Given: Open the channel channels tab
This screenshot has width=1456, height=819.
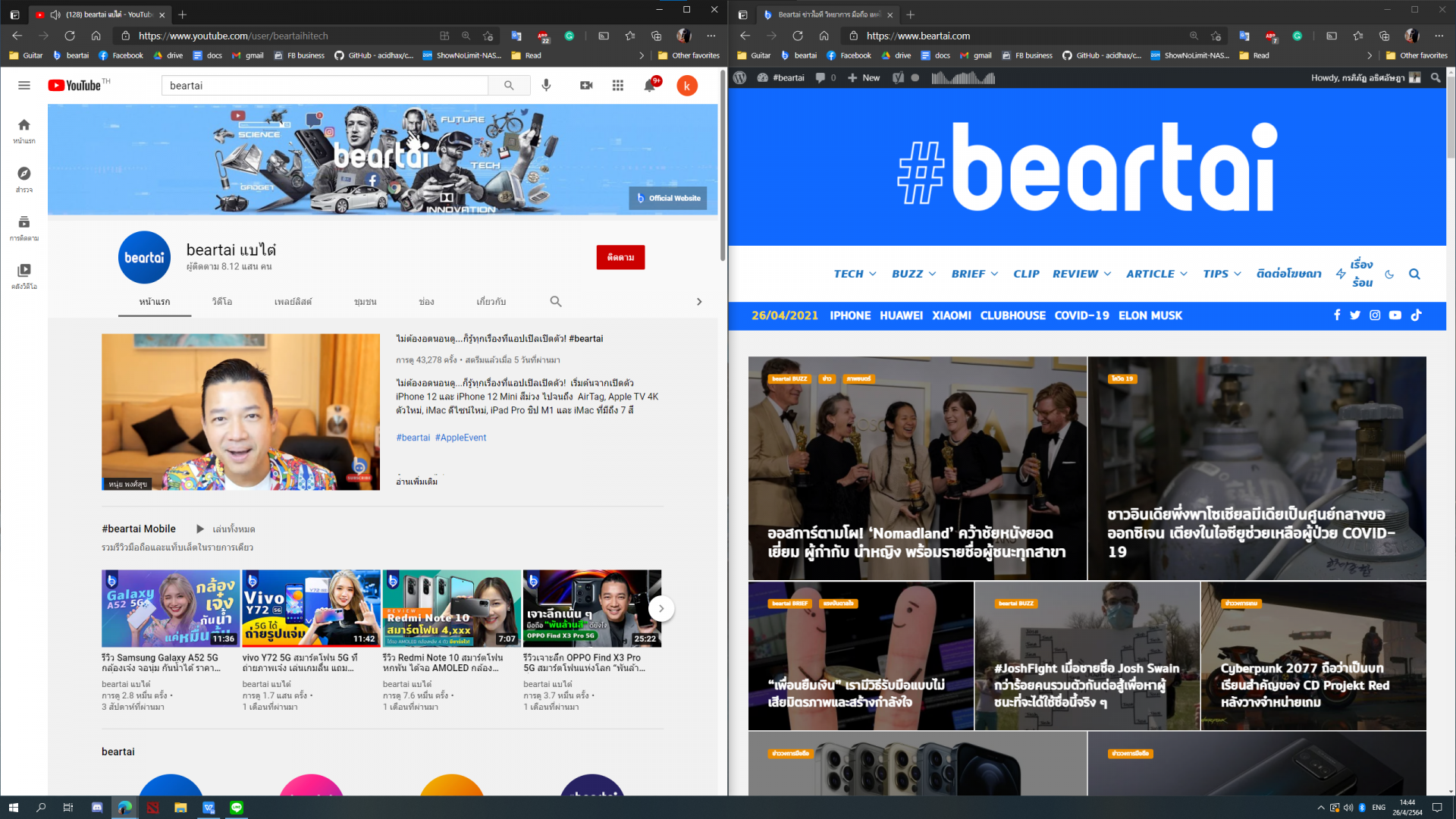Looking at the screenshot, I should pyautogui.click(x=426, y=302).
